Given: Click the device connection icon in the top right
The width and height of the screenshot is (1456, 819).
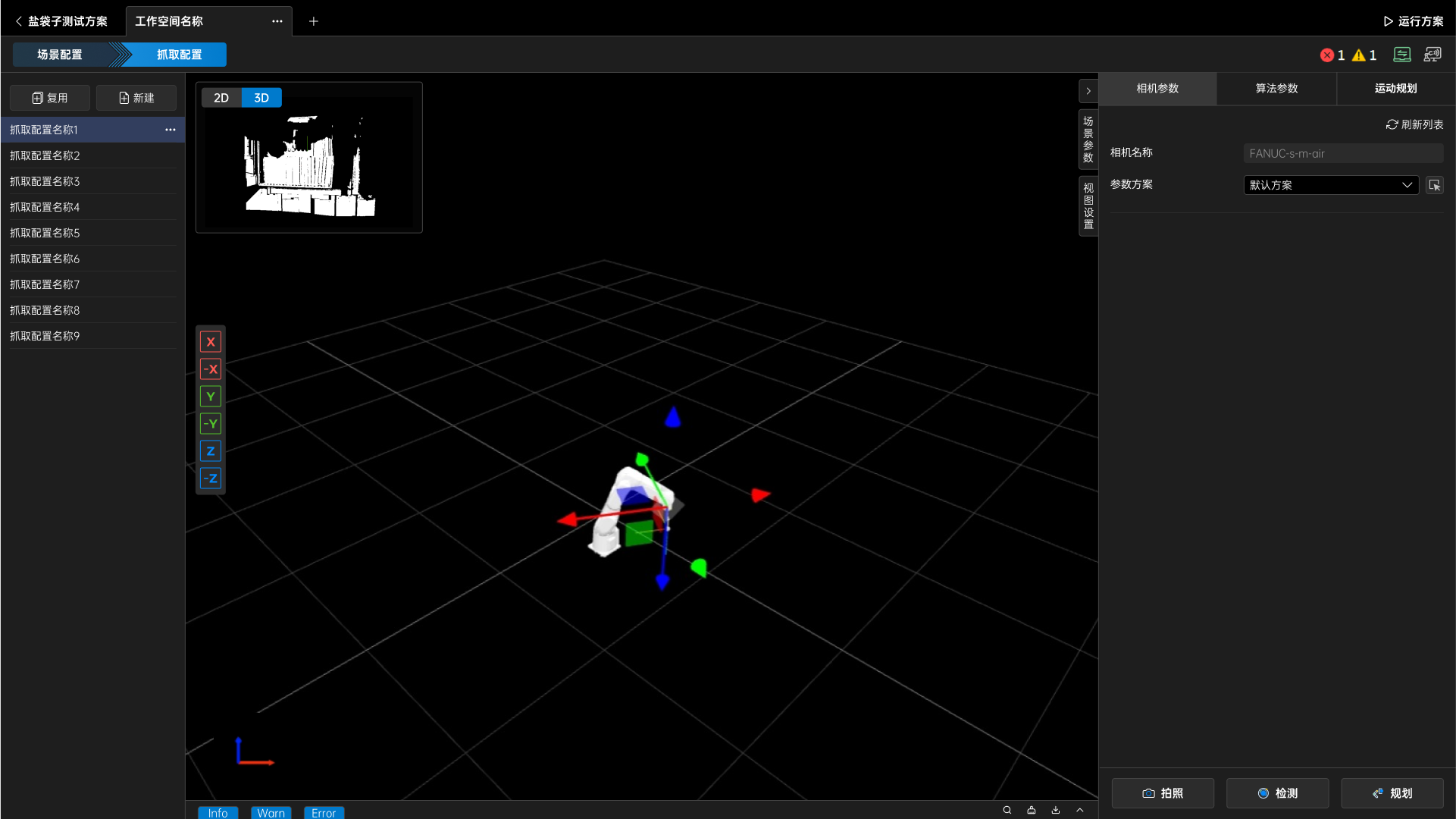Looking at the screenshot, I should click(x=1433, y=55).
